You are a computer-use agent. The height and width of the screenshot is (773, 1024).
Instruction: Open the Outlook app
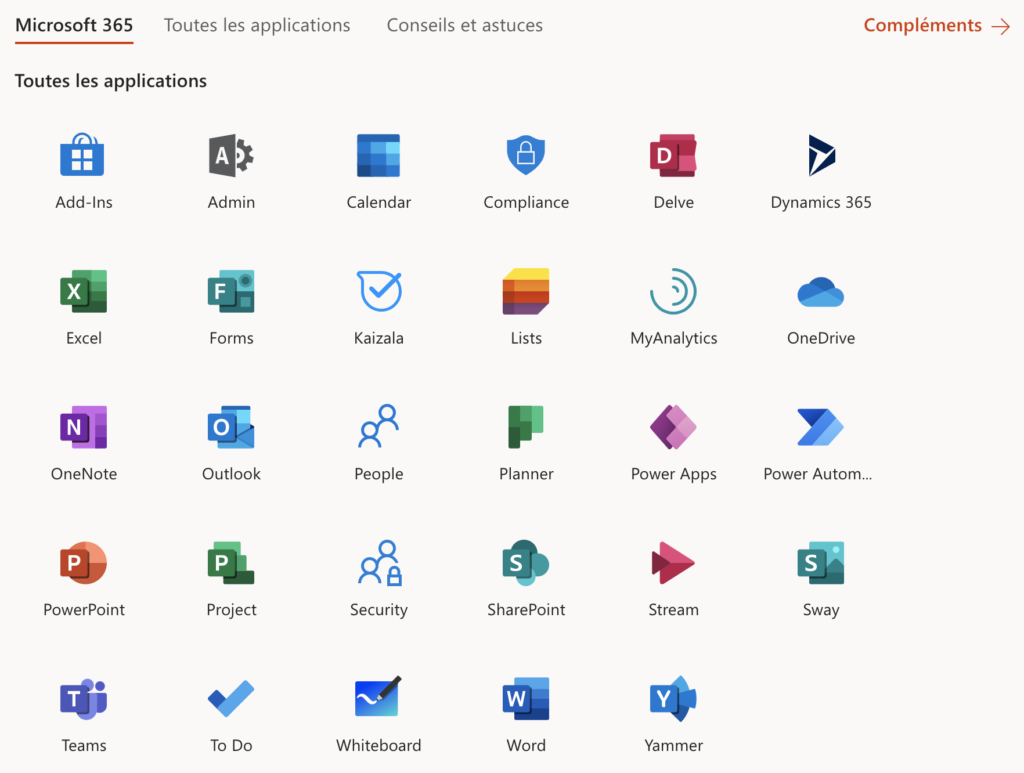(x=230, y=427)
